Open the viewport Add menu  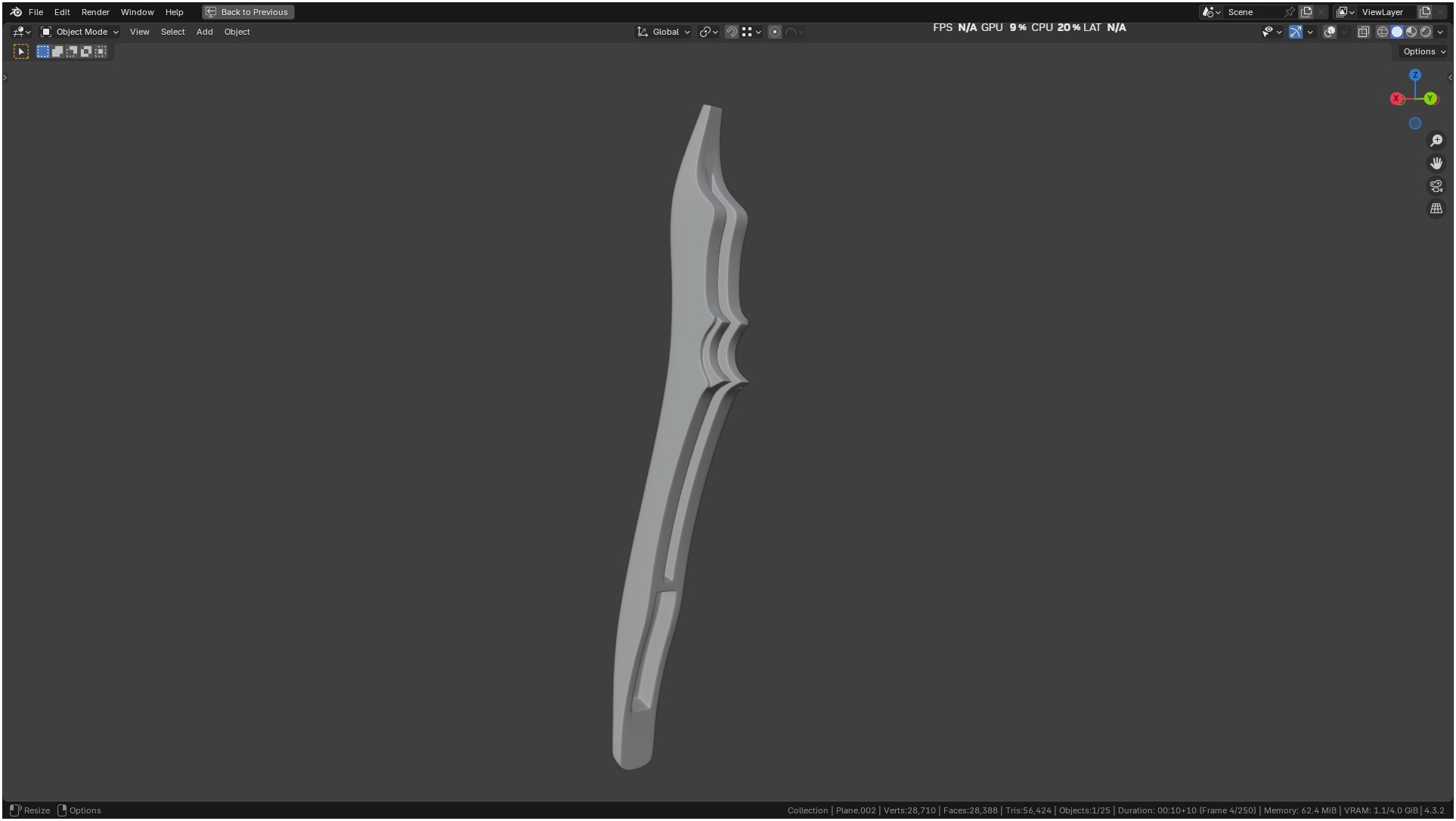(x=204, y=32)
